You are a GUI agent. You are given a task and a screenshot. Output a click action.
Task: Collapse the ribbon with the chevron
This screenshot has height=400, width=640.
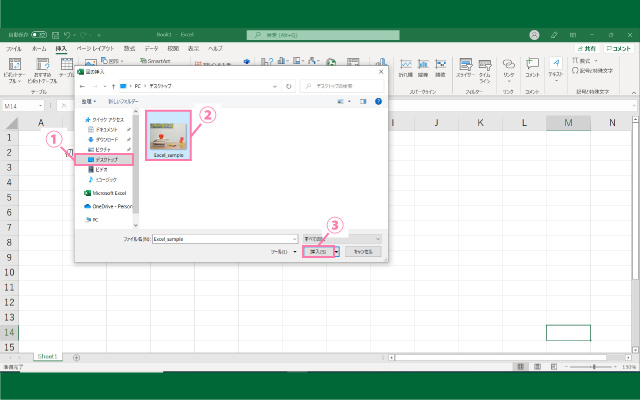click(634, 93)
